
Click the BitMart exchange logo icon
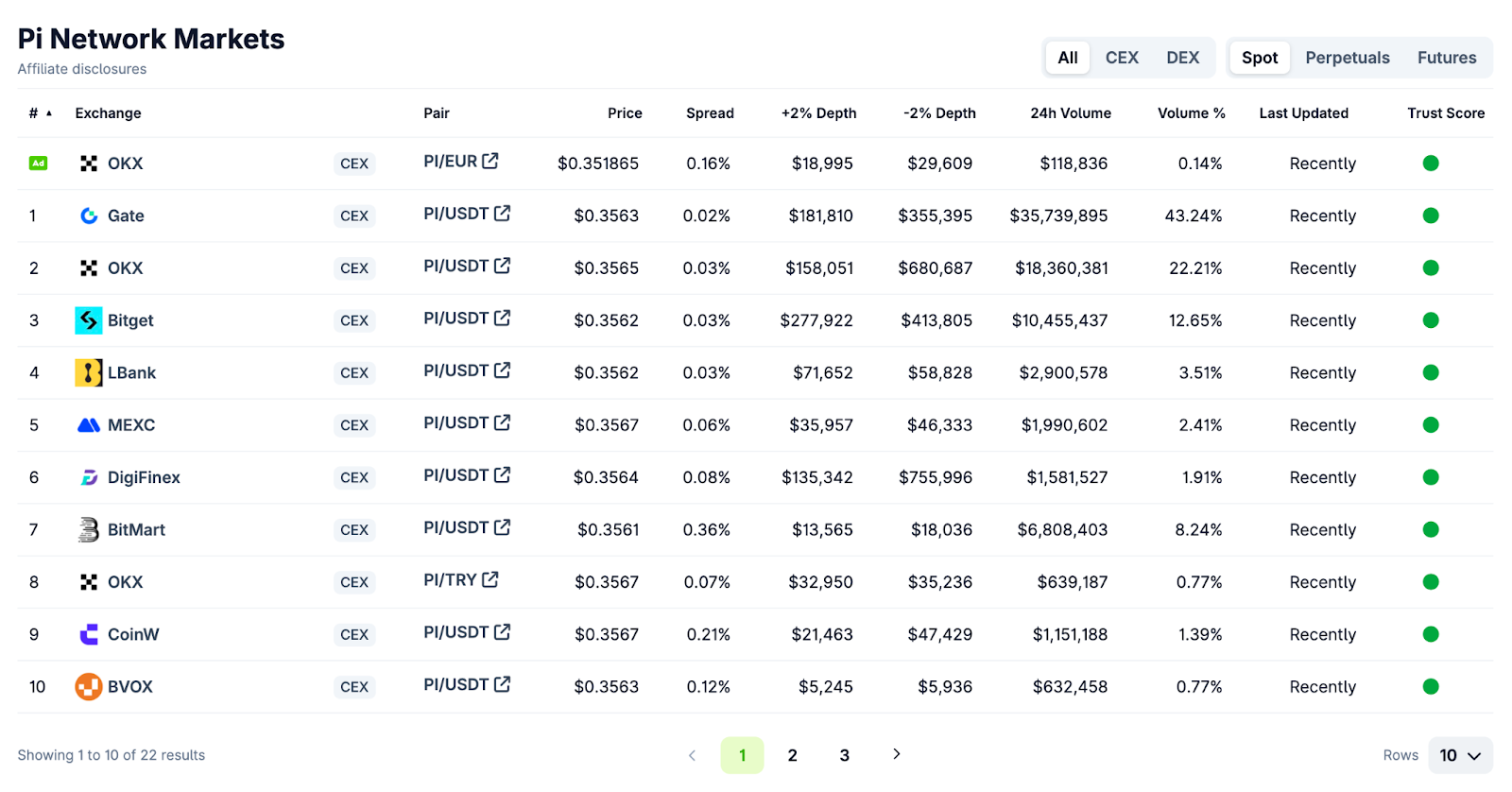[89, 530]
